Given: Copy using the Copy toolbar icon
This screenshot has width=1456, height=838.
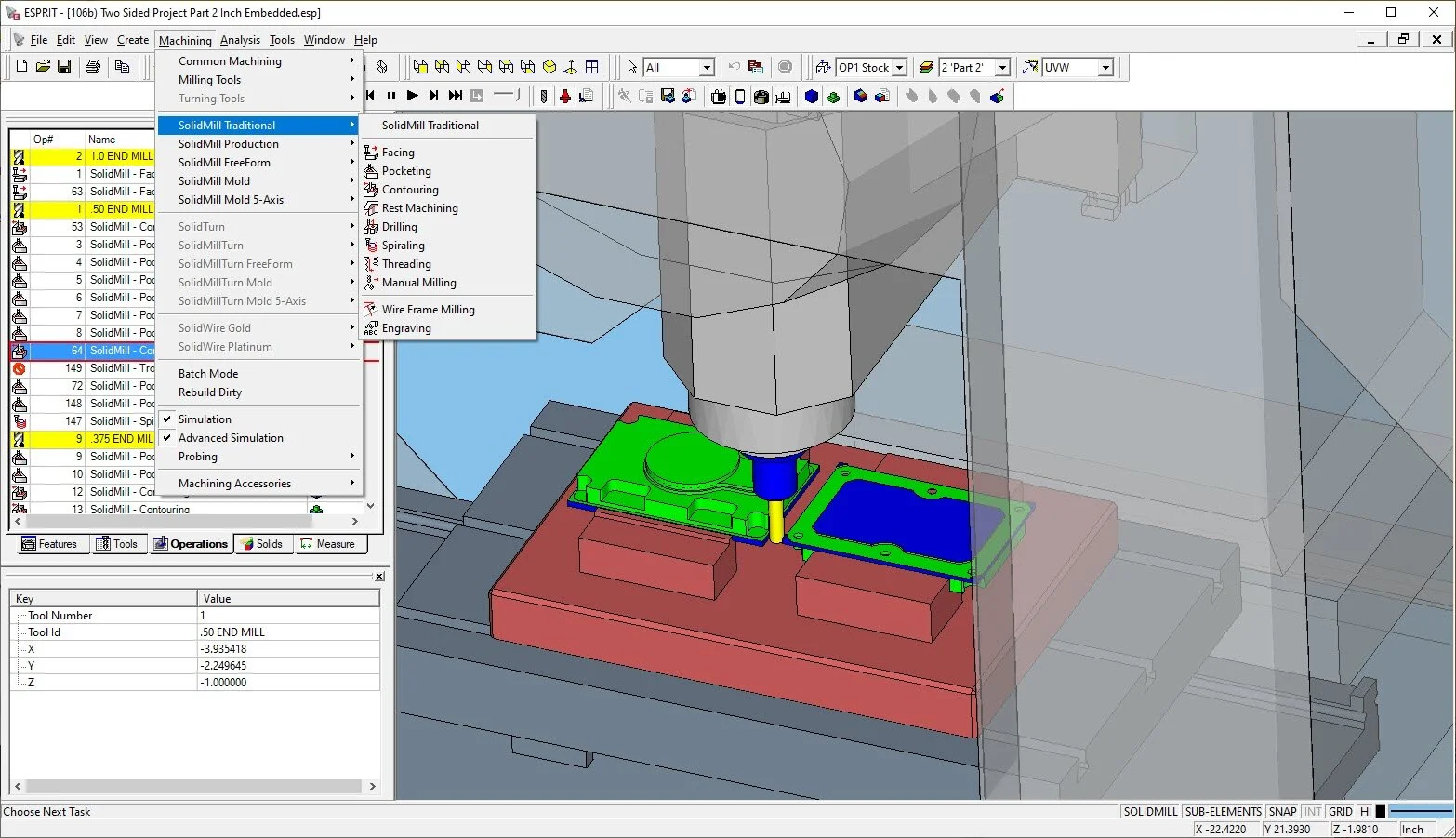Looking at the screenshot, I should coord(122,67).
